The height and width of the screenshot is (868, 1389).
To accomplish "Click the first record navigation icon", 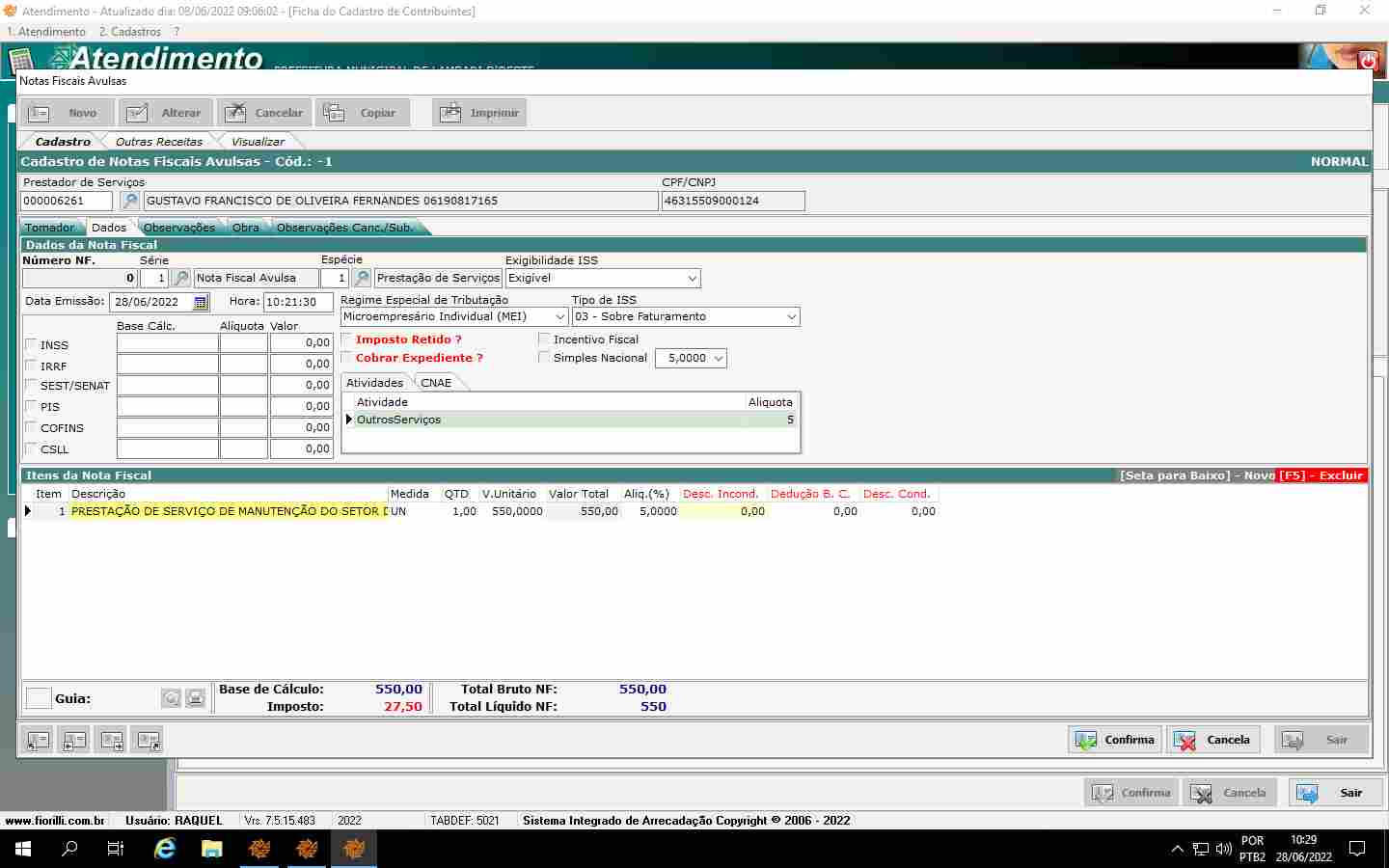I will (x=38, y=741).
